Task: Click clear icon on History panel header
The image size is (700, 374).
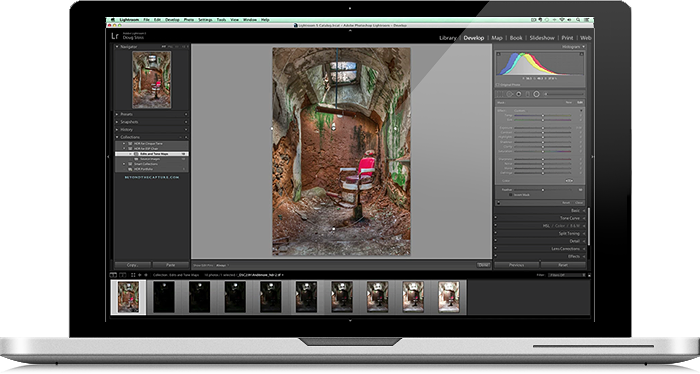Action: [x=186, y=129]
